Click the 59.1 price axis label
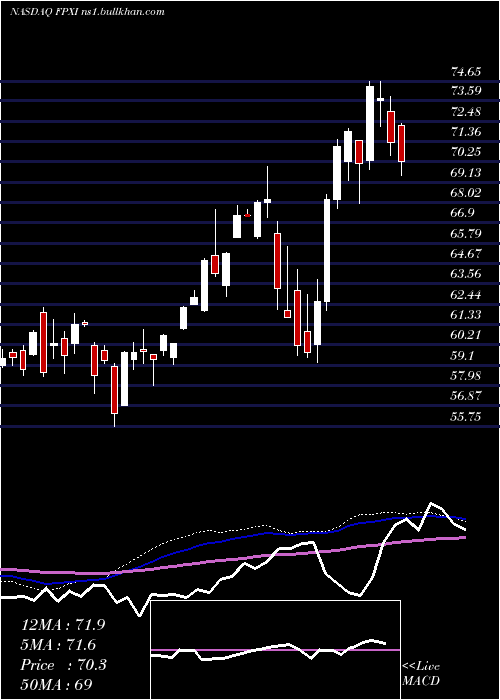Viewport: 500px width, 700px height. pyautogui.click(x=462, y=356)
